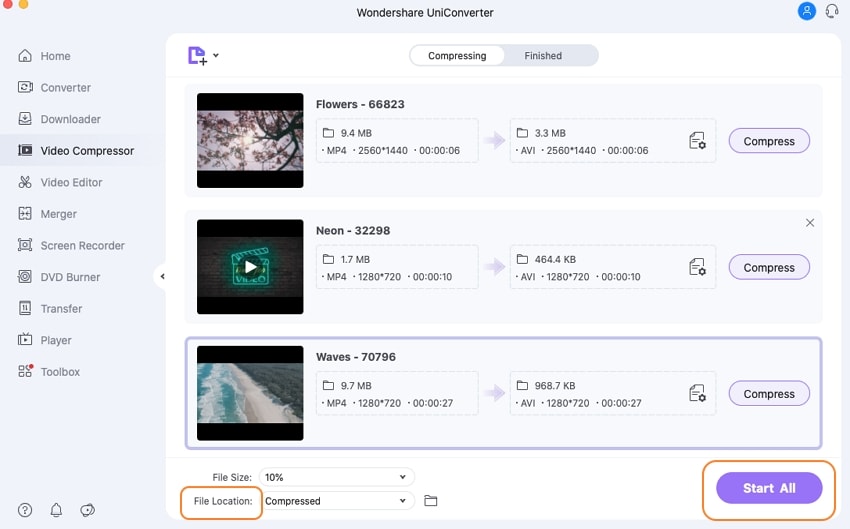Open user account profile icon

click(x=807, y=11)
